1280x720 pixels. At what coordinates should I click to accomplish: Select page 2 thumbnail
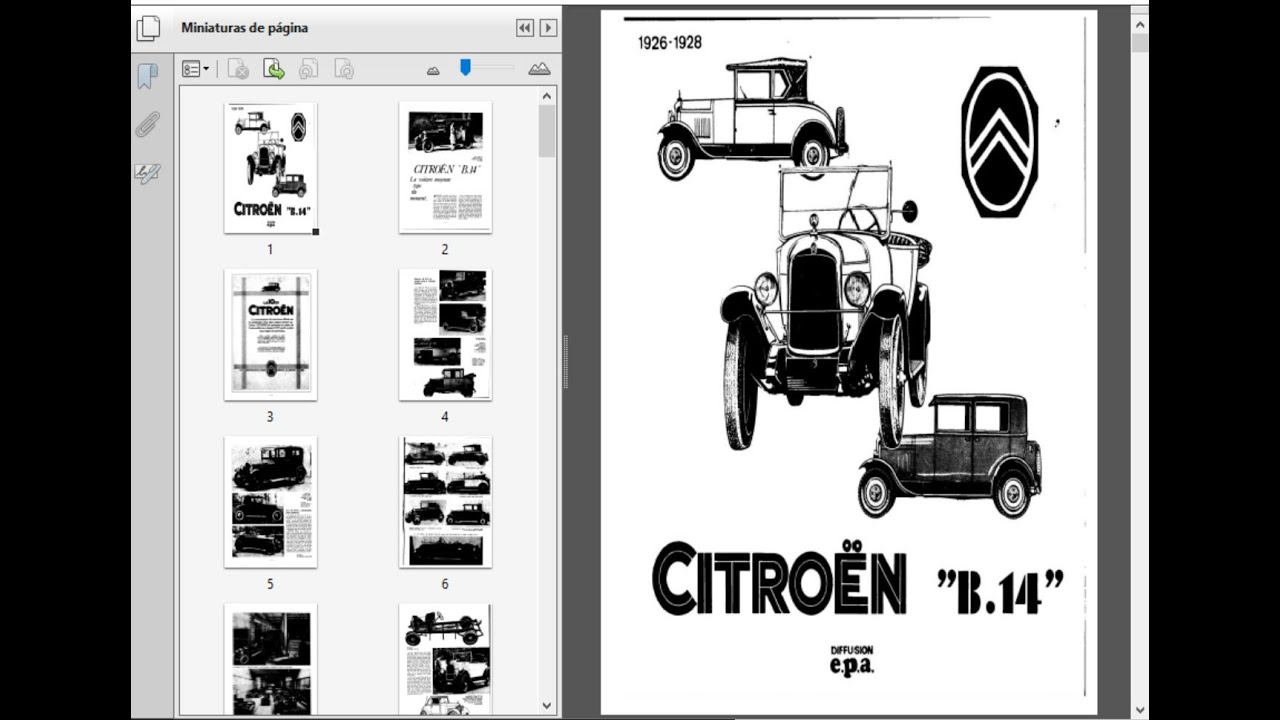445,167
